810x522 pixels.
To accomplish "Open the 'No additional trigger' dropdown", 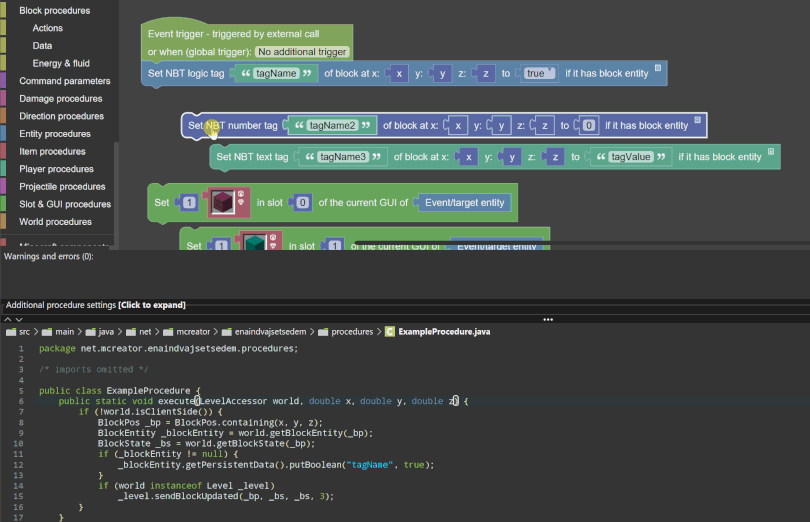I will coord(302,52).
